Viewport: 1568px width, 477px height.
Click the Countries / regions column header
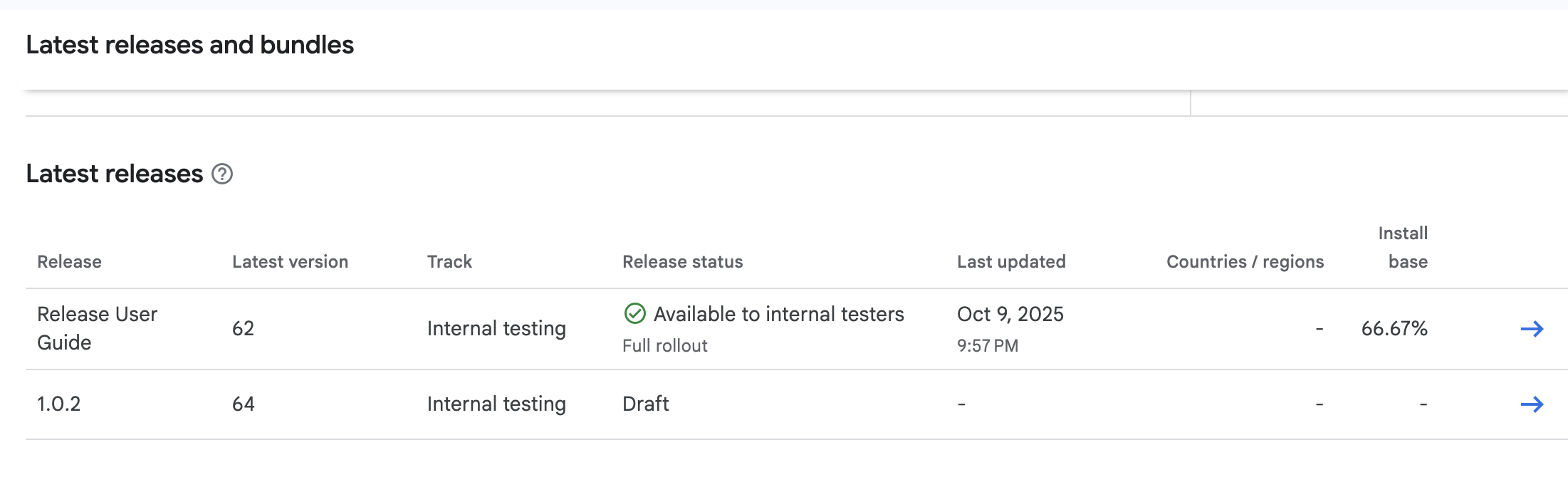[1245, 262]
